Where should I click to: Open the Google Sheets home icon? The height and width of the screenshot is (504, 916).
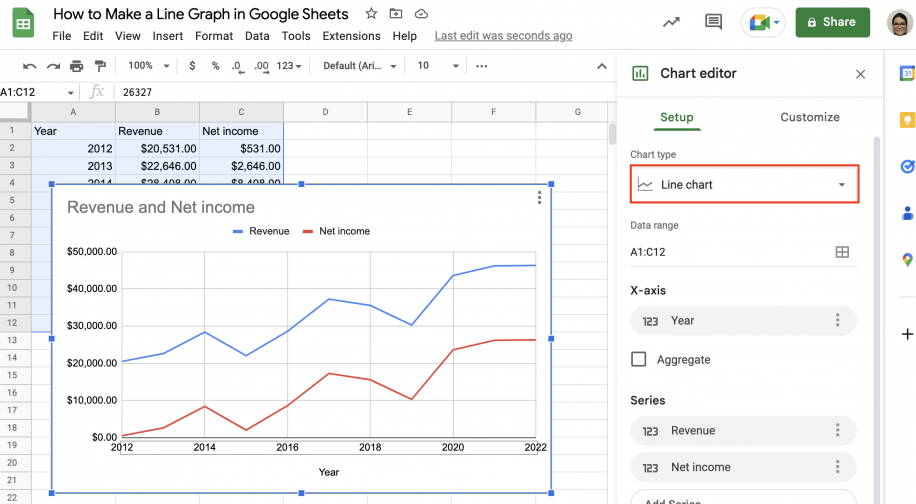click(x=23, y=23)
